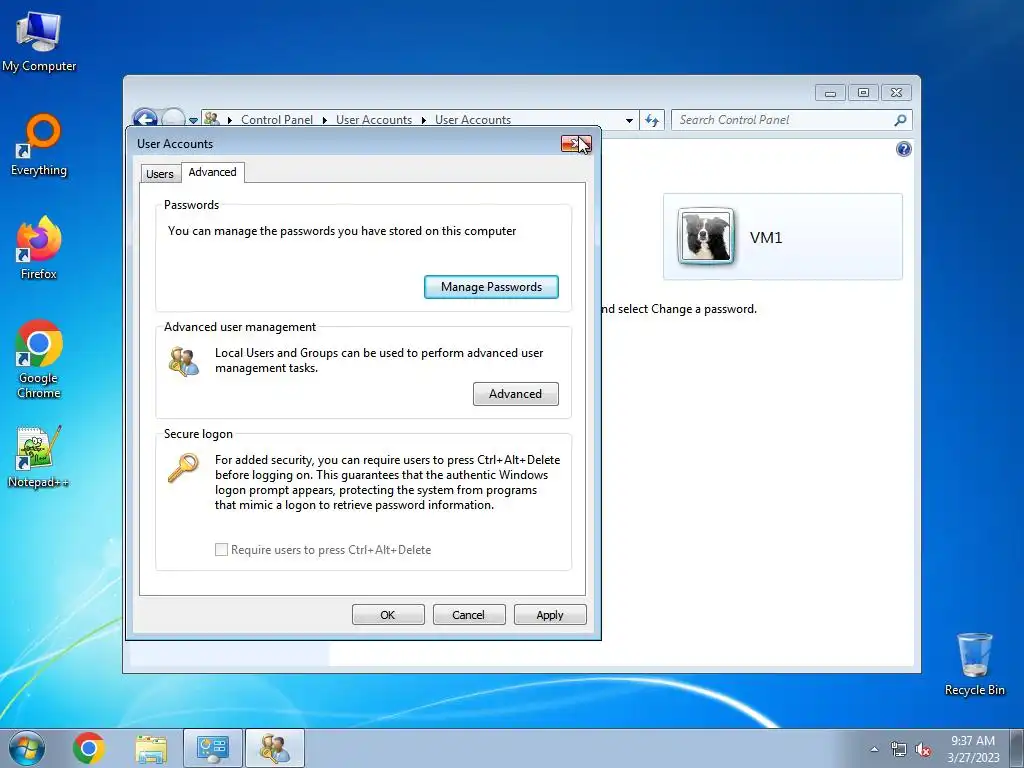Switch to Control Panel taskbar button
Screen dimensions: 1024x768
[212, 748]
